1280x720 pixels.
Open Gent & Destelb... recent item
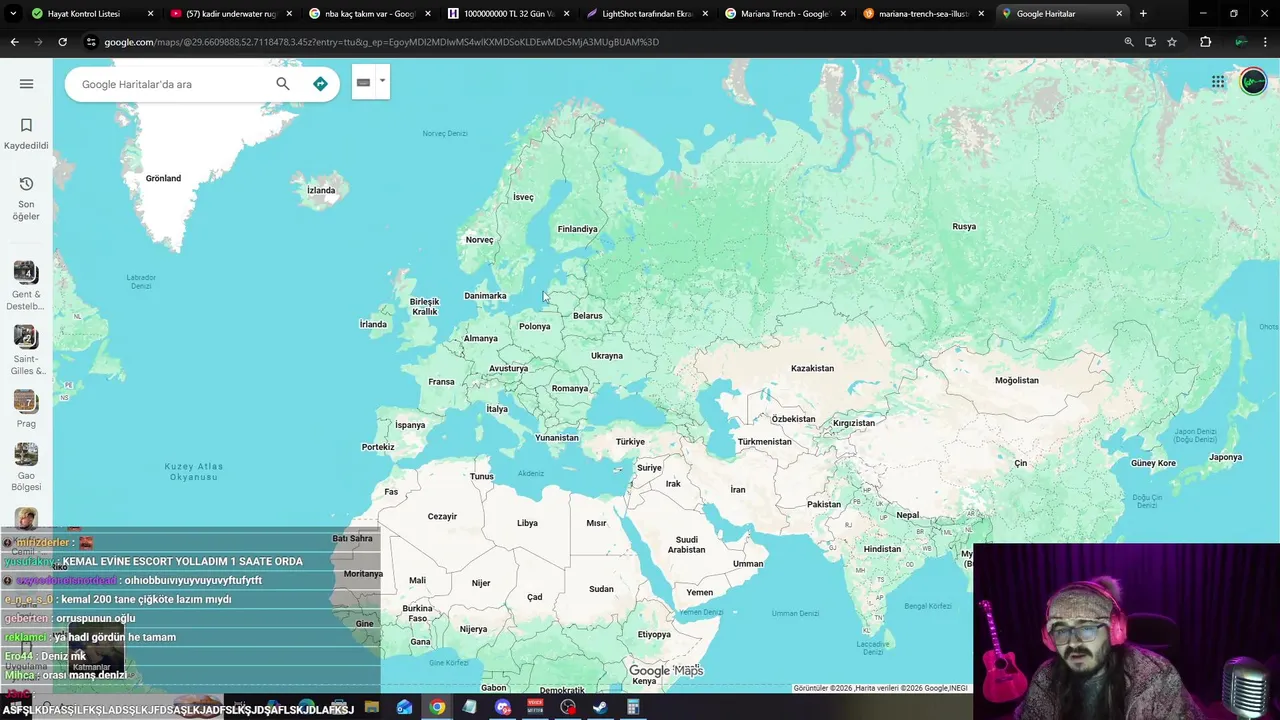coord(26,286)
